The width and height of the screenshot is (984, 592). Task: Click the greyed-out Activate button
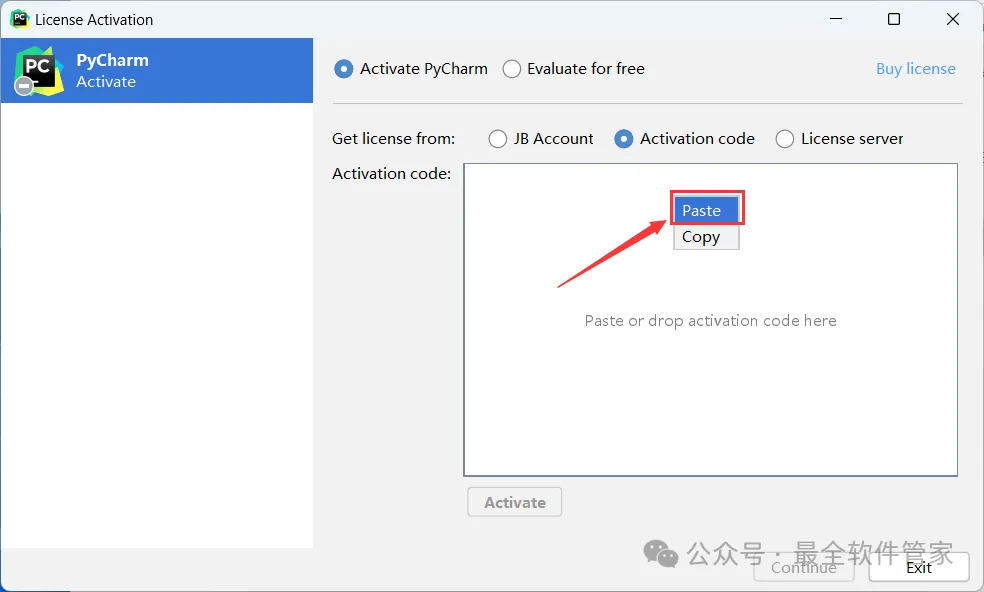click(515, 502)
